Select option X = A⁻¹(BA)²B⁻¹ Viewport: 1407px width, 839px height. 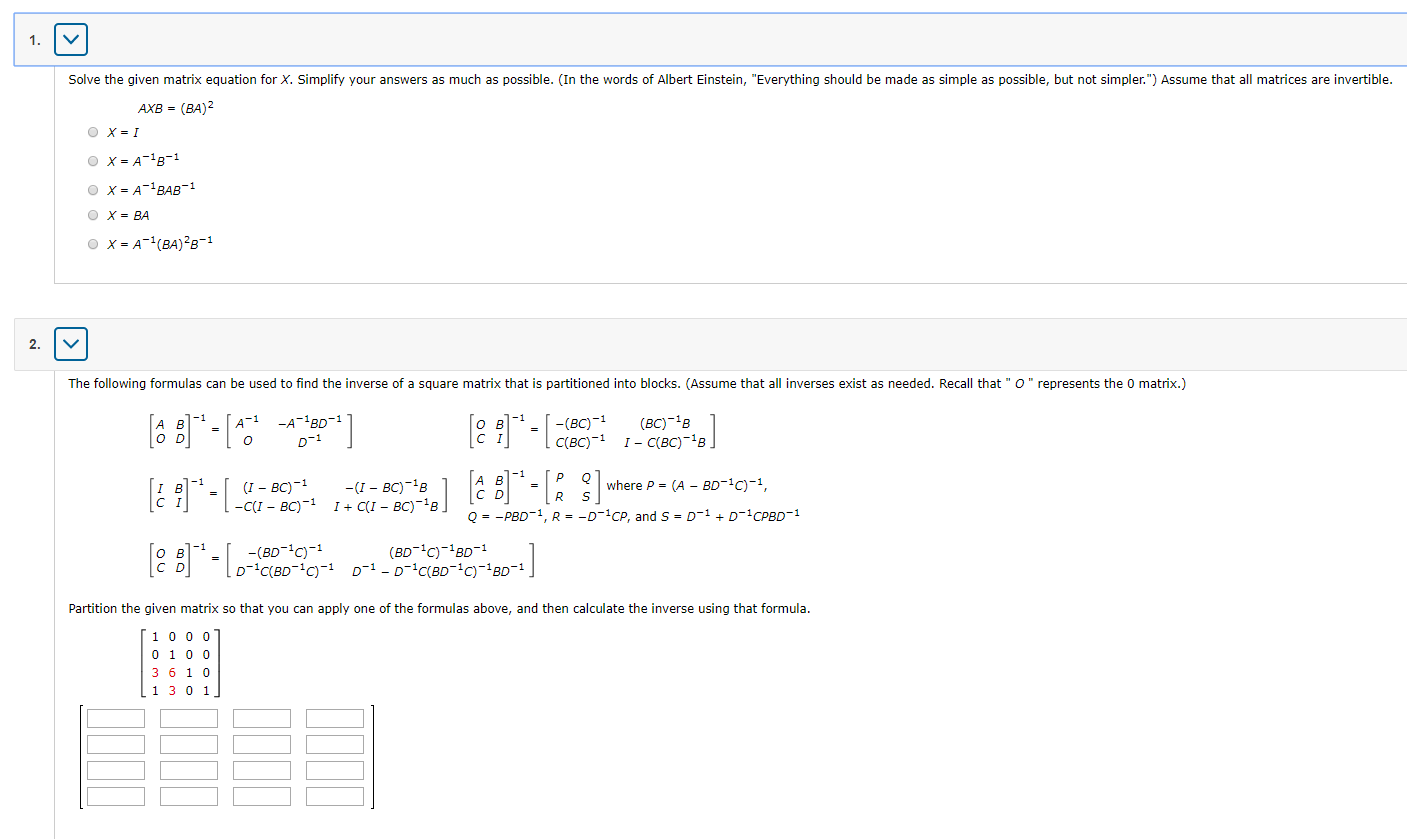(92, 242)
